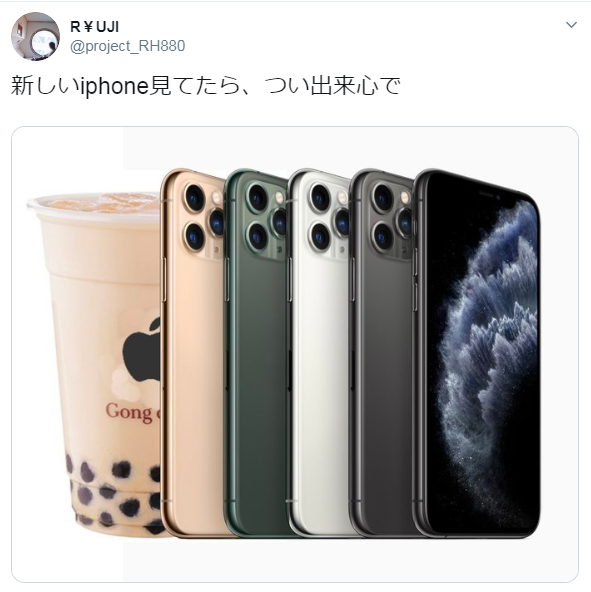Image resolution: width=591 pixels, height=592 pixels.
Task: Select the tweet text about the new iphone
Action: (x=205, y=86)
